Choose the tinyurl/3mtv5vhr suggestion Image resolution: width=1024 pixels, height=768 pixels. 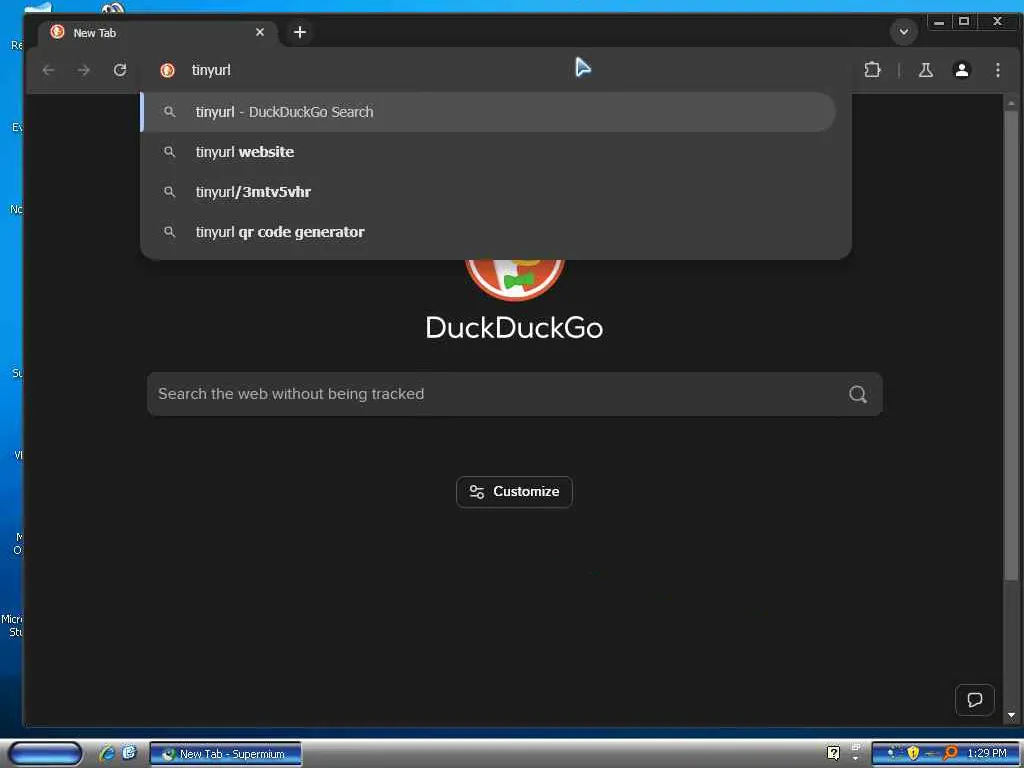488,191
